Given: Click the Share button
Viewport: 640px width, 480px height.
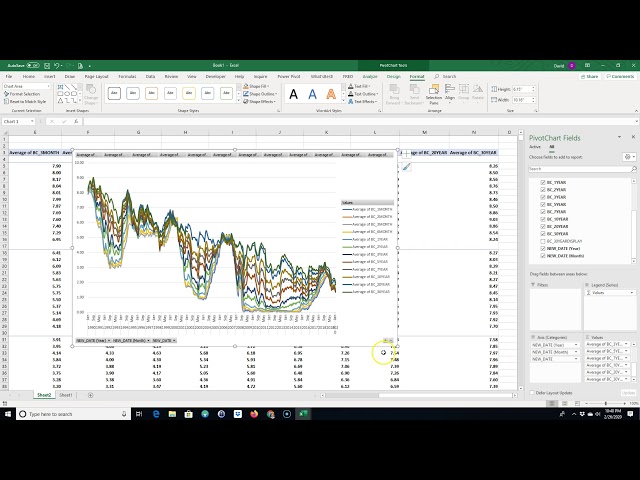Looking at the screenshot, I should click(589, 76).
